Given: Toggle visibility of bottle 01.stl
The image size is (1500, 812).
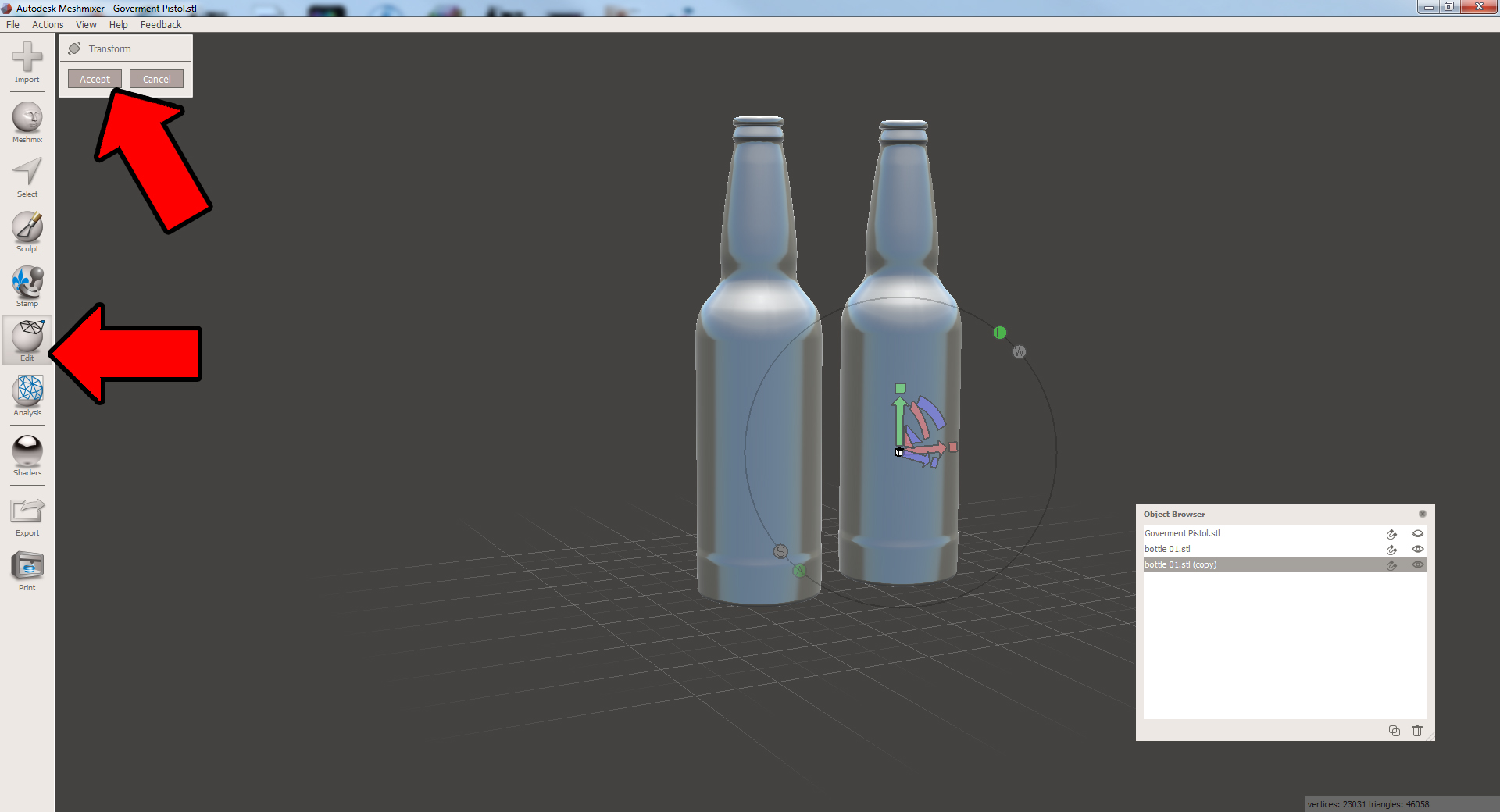Looking at the screenshot, I should (x=1418, y=549).
